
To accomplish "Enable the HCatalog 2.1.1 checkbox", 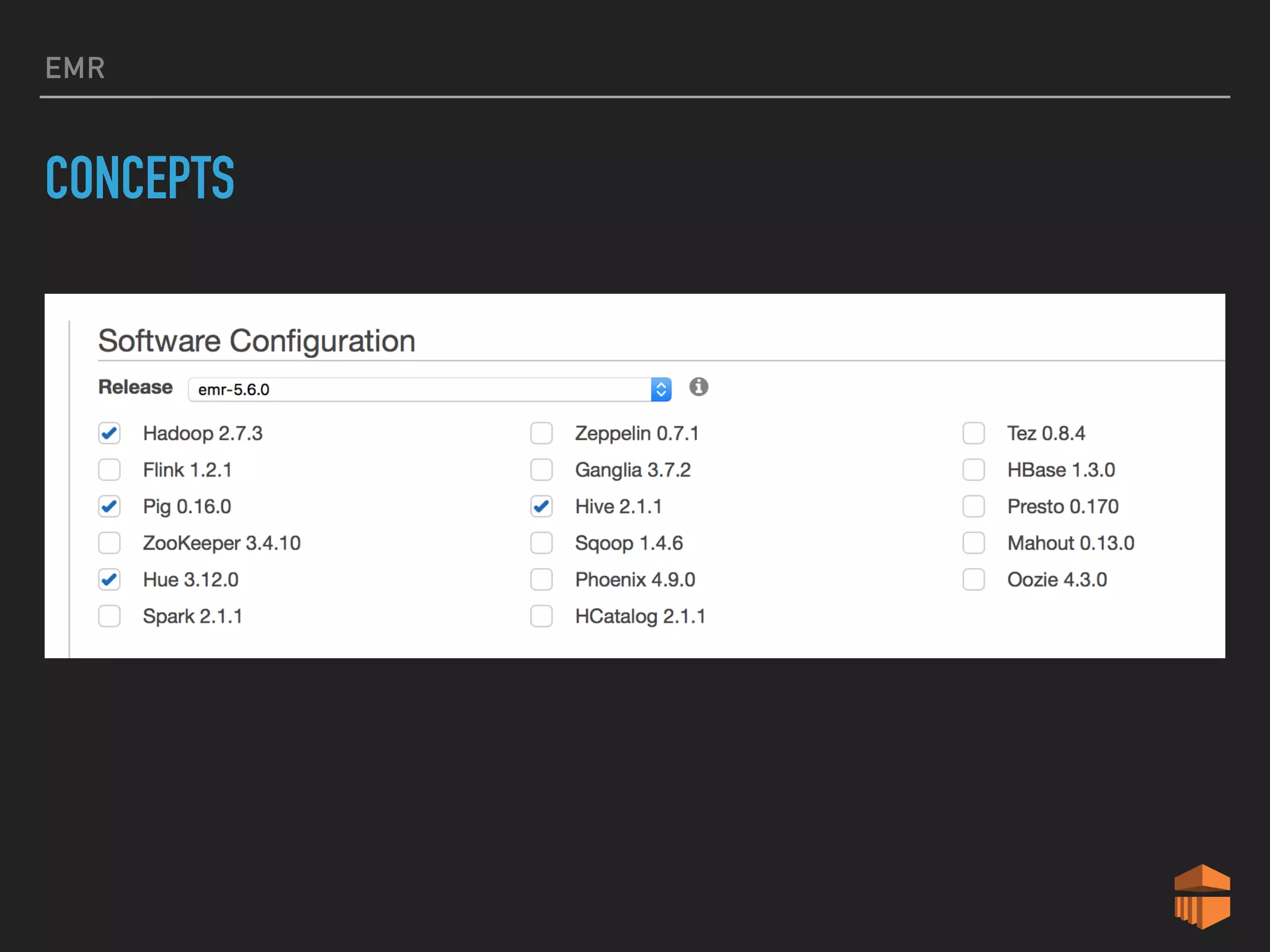I will [541, 616].
